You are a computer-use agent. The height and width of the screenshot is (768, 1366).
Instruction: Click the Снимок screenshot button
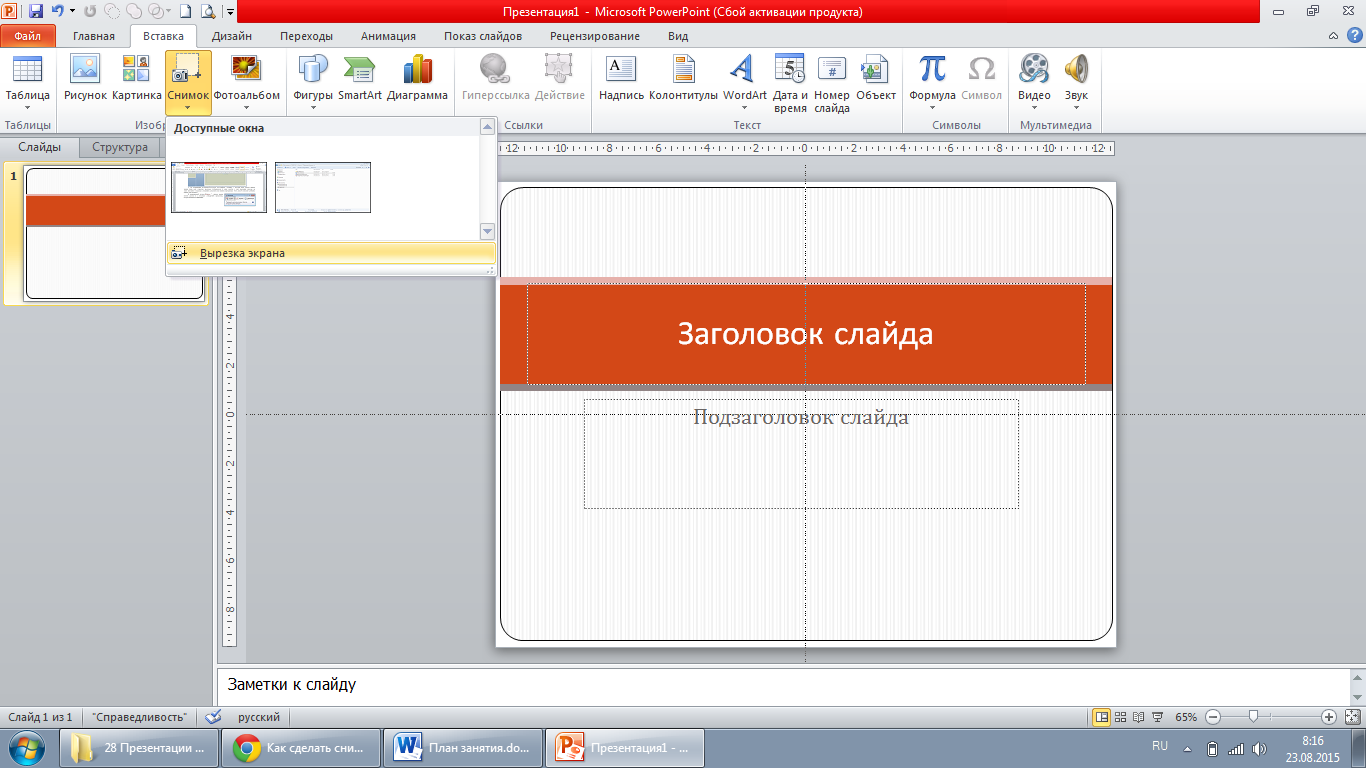pos(188,82)
